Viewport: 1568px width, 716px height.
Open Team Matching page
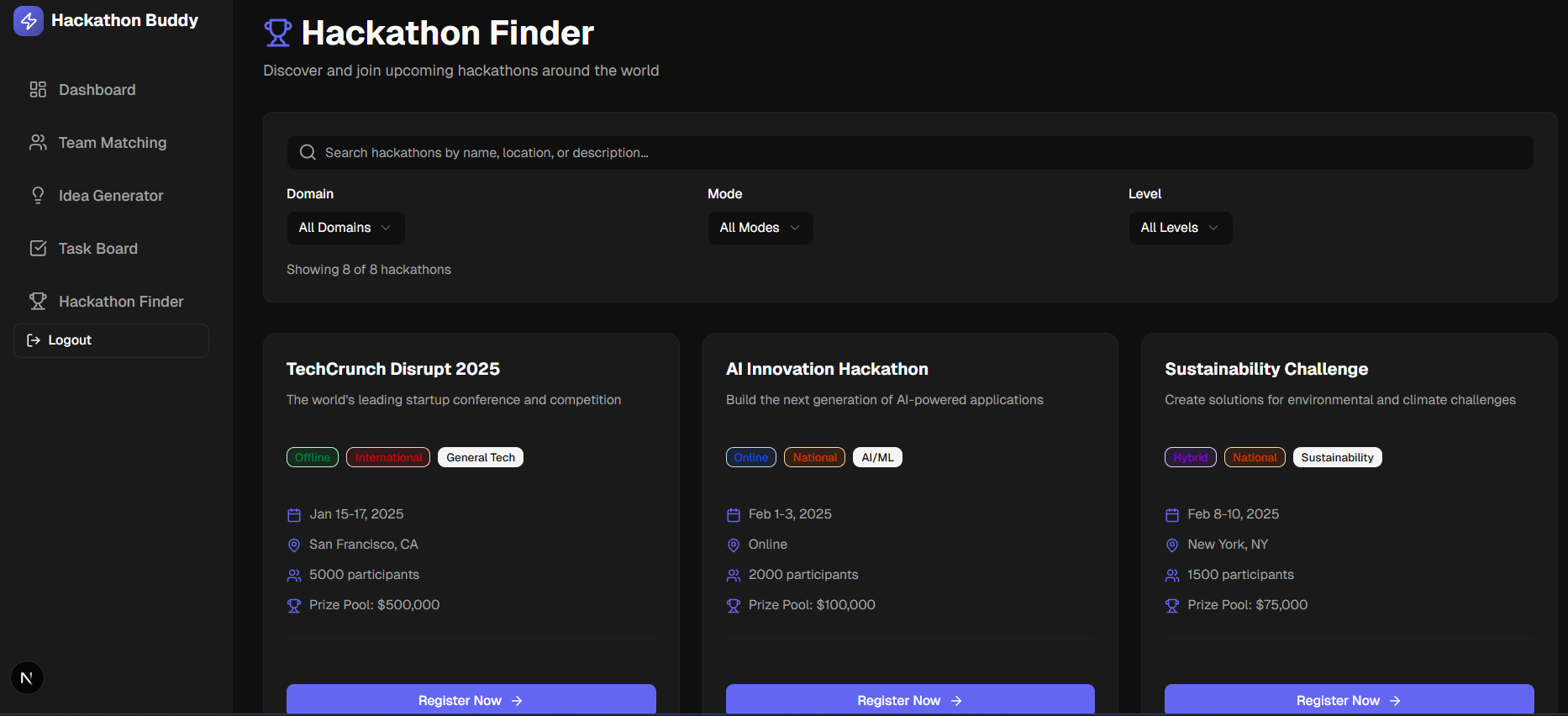coord(111,143)
